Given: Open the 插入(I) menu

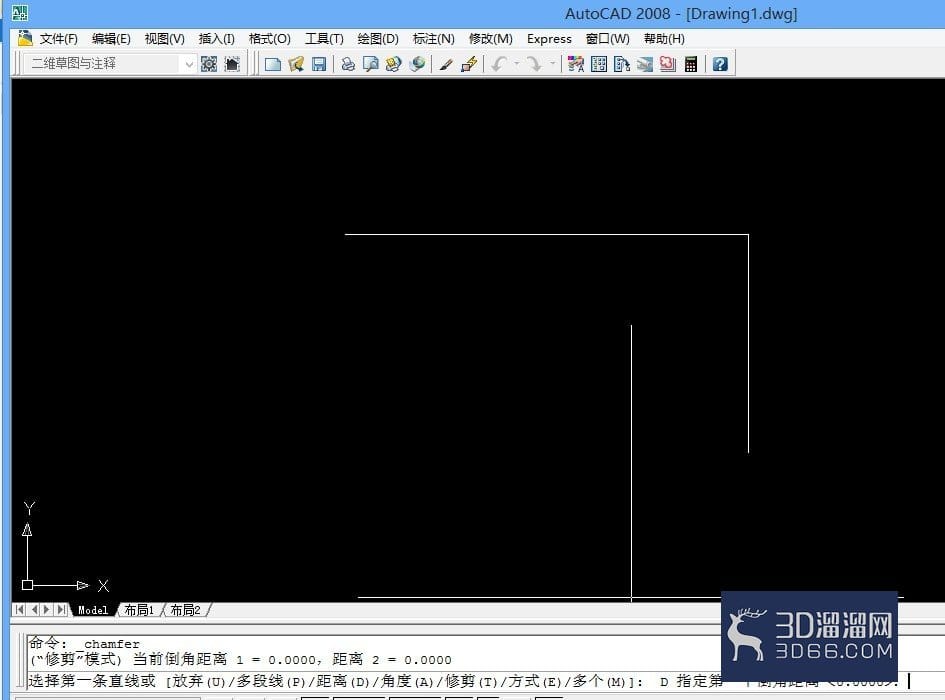Looking at the screenshot, I should 216,39.
